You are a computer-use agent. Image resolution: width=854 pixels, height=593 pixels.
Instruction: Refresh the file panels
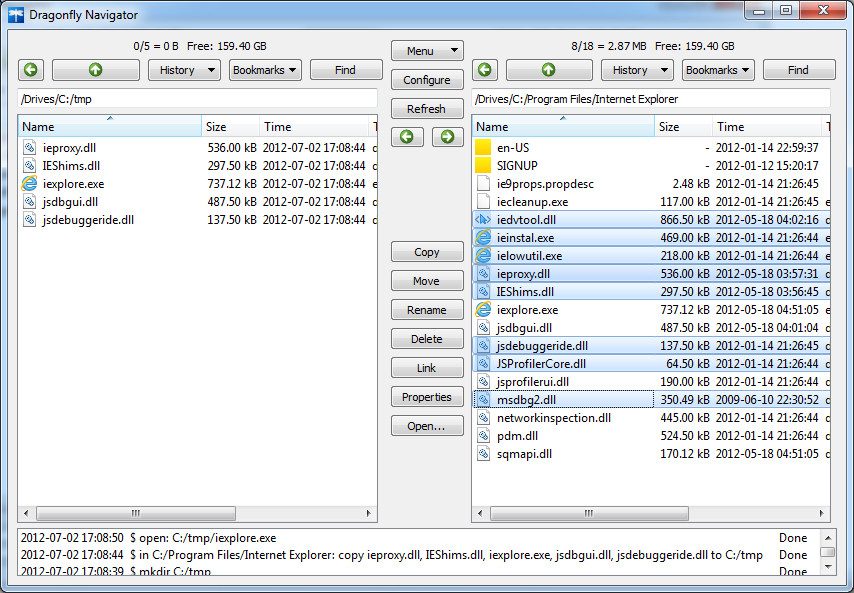click(x=427, y=109)
